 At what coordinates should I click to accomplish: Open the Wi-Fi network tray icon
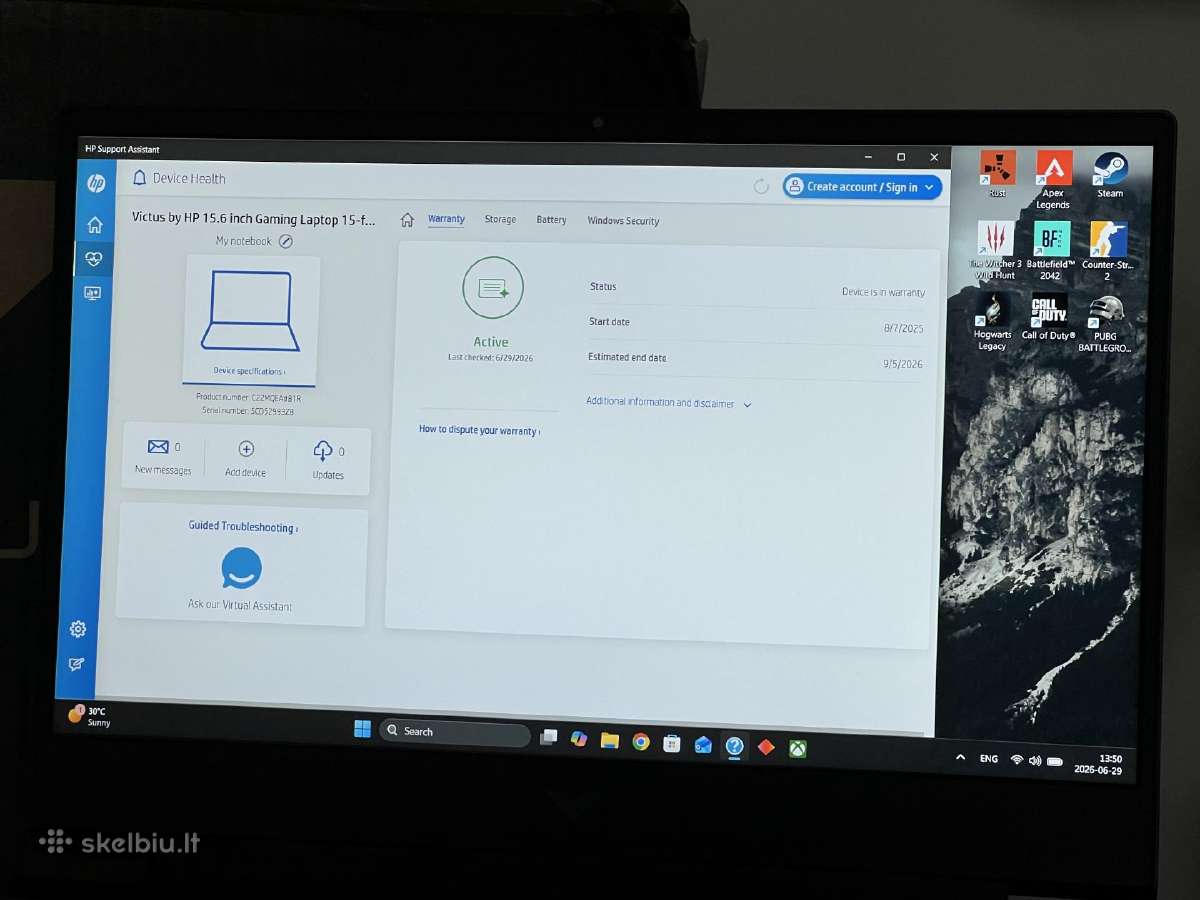pyautogui.click(x=1016, y=761)
